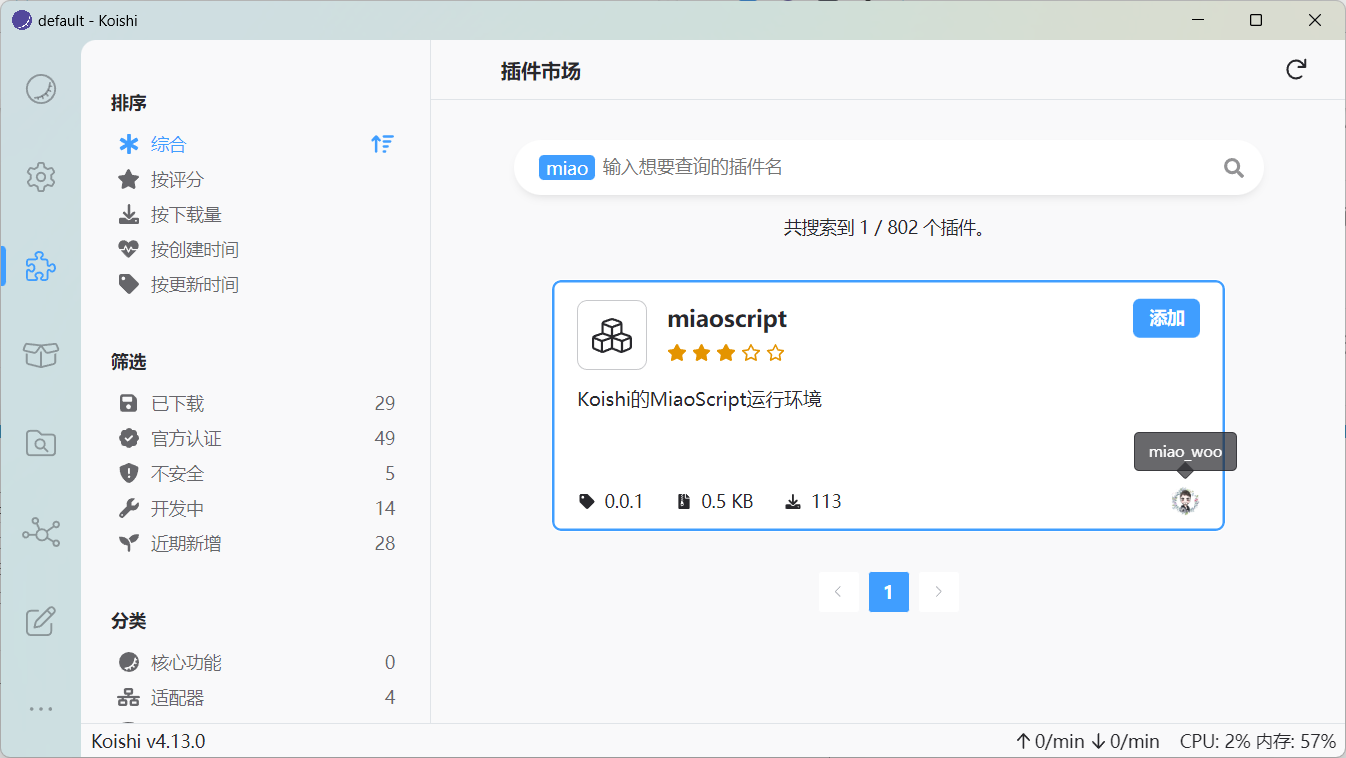Minimize the Koishi window

pos(1196,20)
